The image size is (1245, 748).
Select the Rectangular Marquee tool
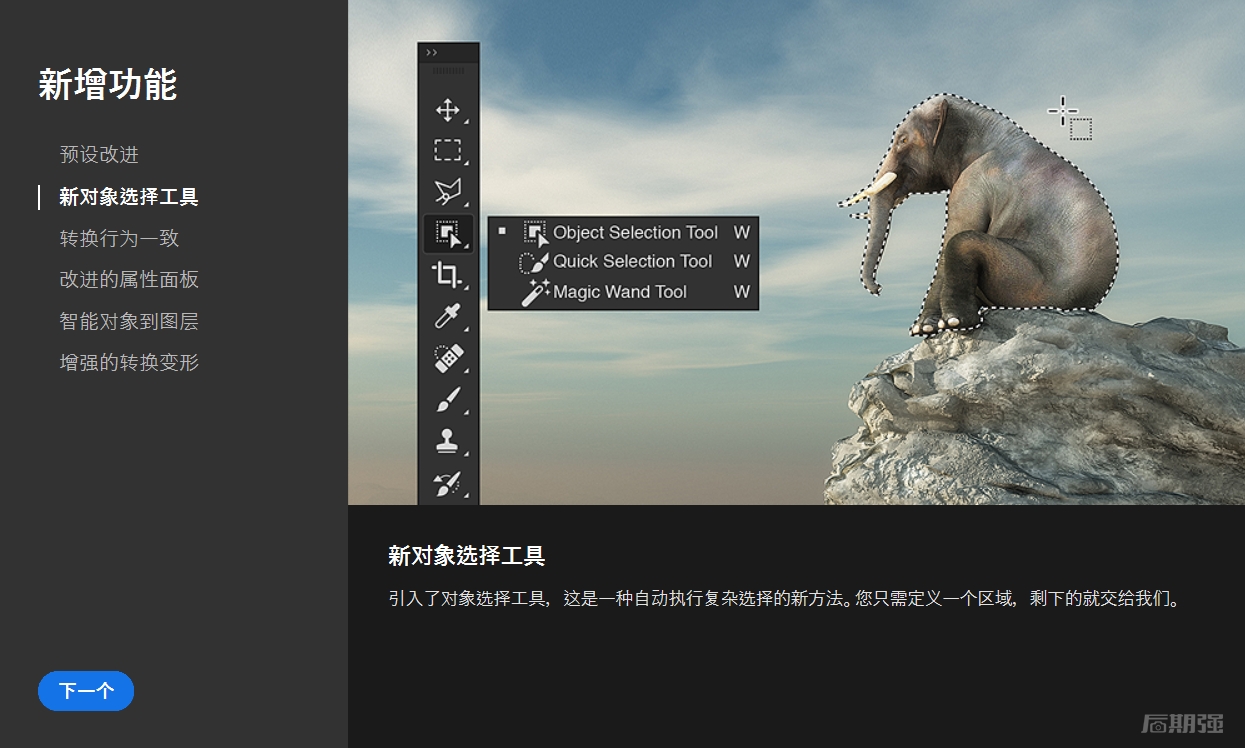click(x=447, y=151)
